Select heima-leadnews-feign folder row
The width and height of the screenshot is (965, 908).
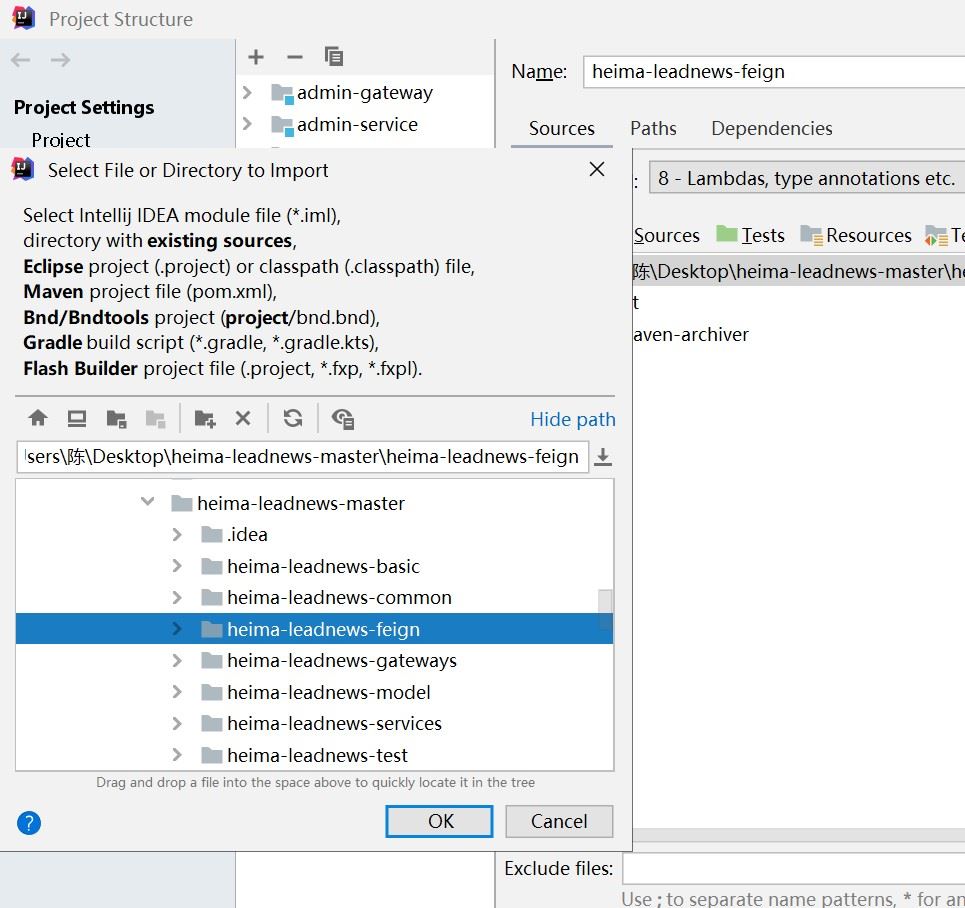click(x=314, y=629)
